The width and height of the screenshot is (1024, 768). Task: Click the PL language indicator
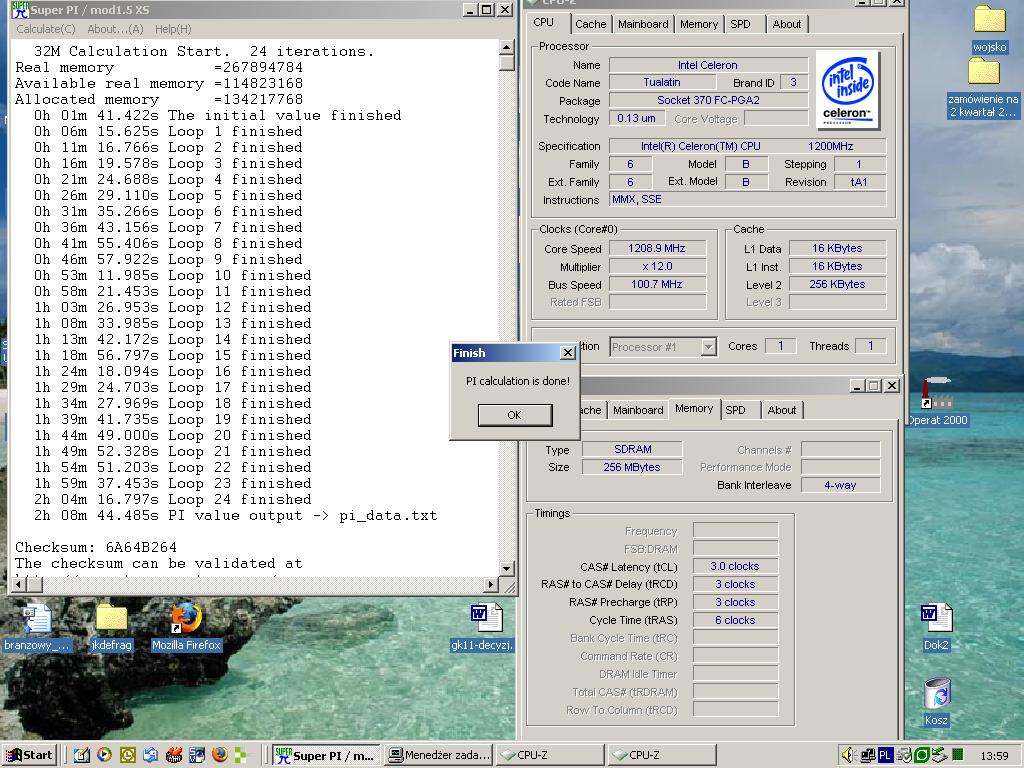[885, 756]
